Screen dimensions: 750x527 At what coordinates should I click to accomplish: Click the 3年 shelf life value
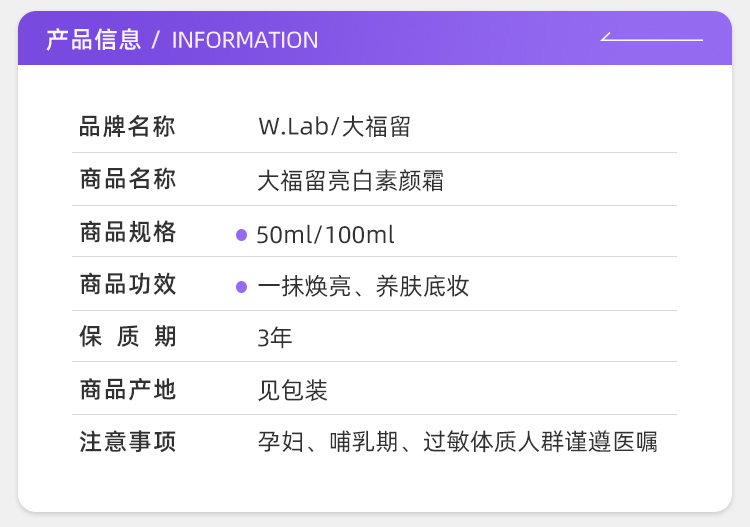[x=275, y=338]
